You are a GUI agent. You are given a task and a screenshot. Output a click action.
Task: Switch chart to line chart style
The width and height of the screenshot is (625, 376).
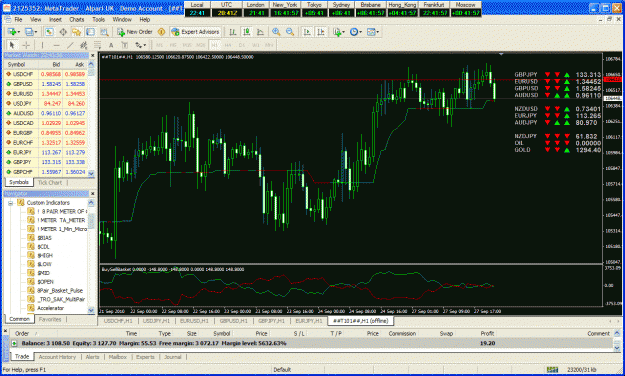tap(260, 32)
